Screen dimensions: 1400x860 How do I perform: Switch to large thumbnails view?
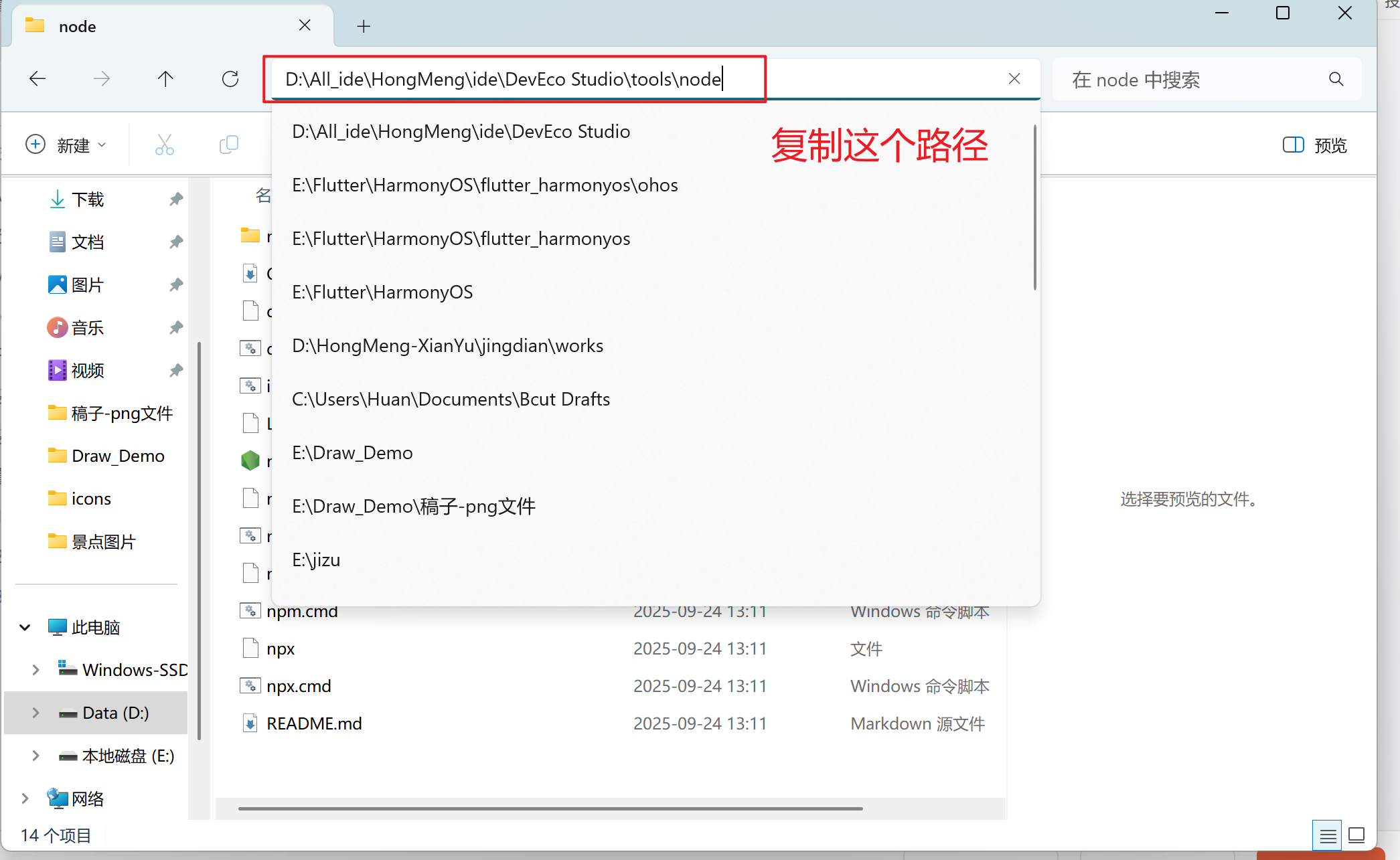(x=1356, y=835)
